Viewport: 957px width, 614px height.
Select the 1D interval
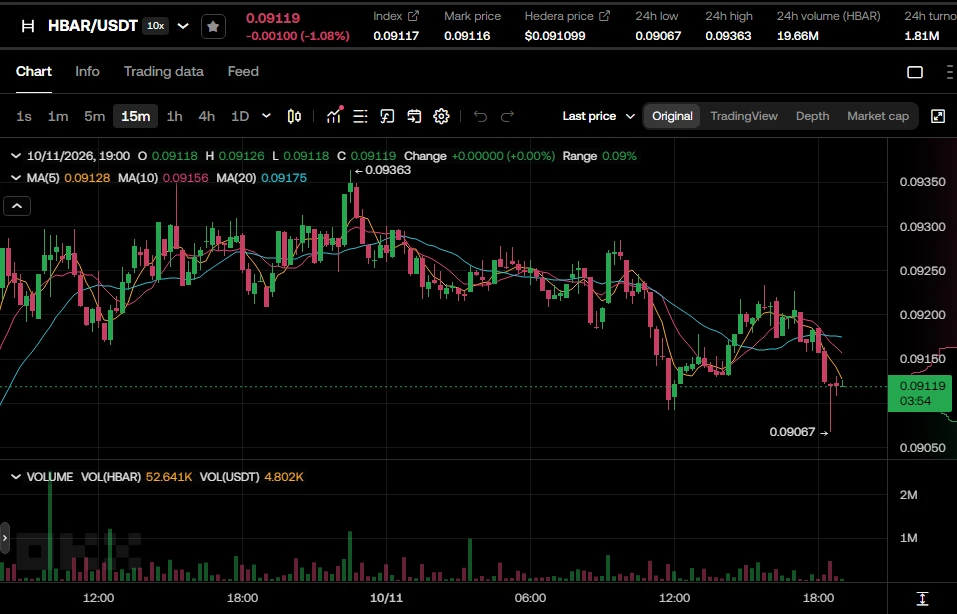point(240,116)
